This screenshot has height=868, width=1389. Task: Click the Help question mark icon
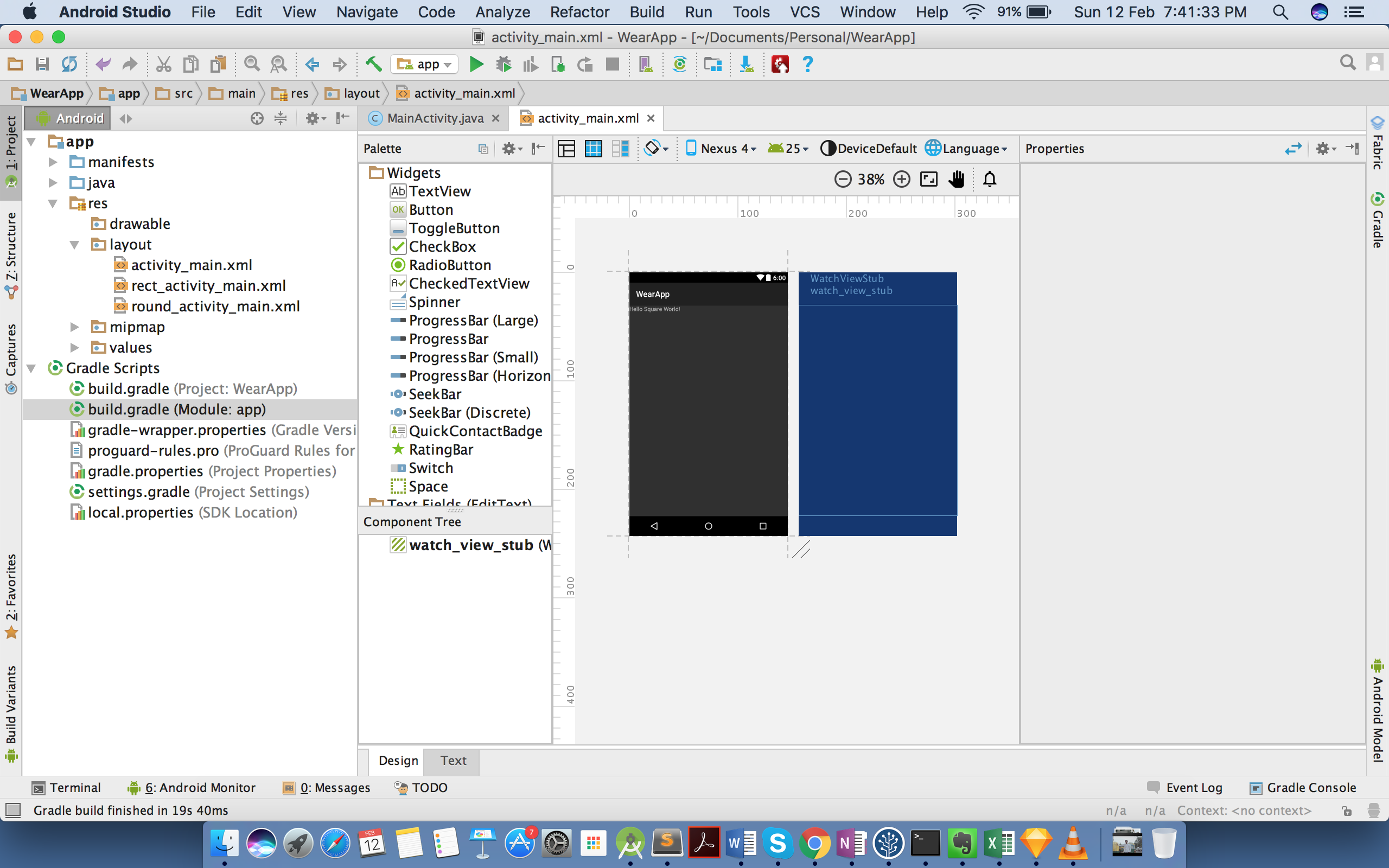807,65
